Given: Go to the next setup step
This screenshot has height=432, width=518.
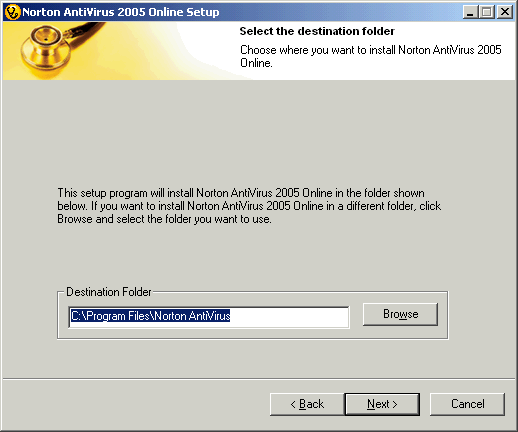Looking at the screenshot, I should (x=382, y=404).
